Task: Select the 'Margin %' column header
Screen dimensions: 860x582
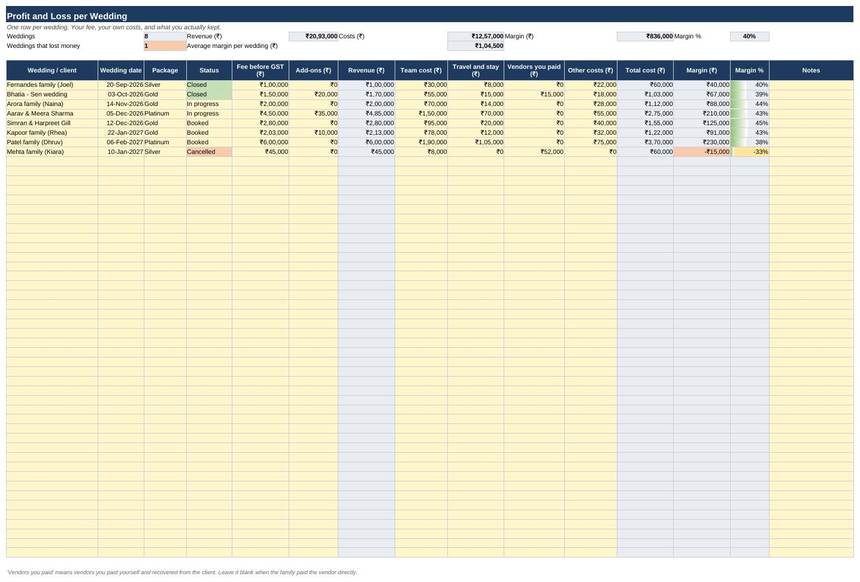Action: (750, 70)
